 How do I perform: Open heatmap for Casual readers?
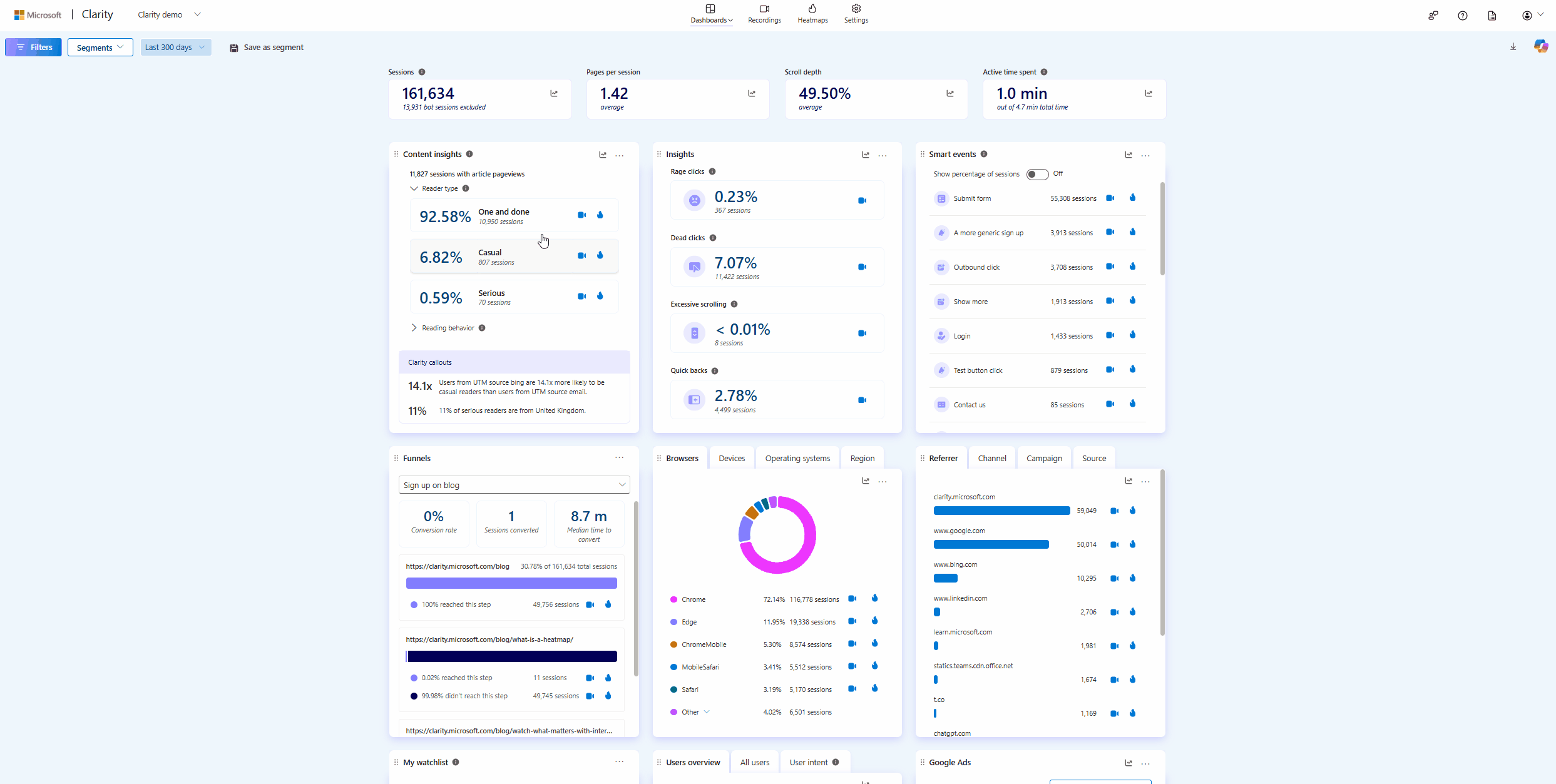pyautogui.click(x=600, y=255)
